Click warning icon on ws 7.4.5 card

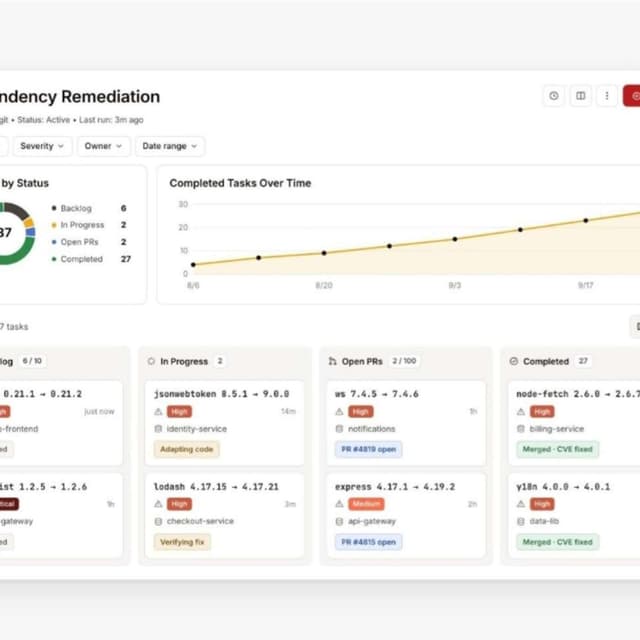tap(339, 411)
